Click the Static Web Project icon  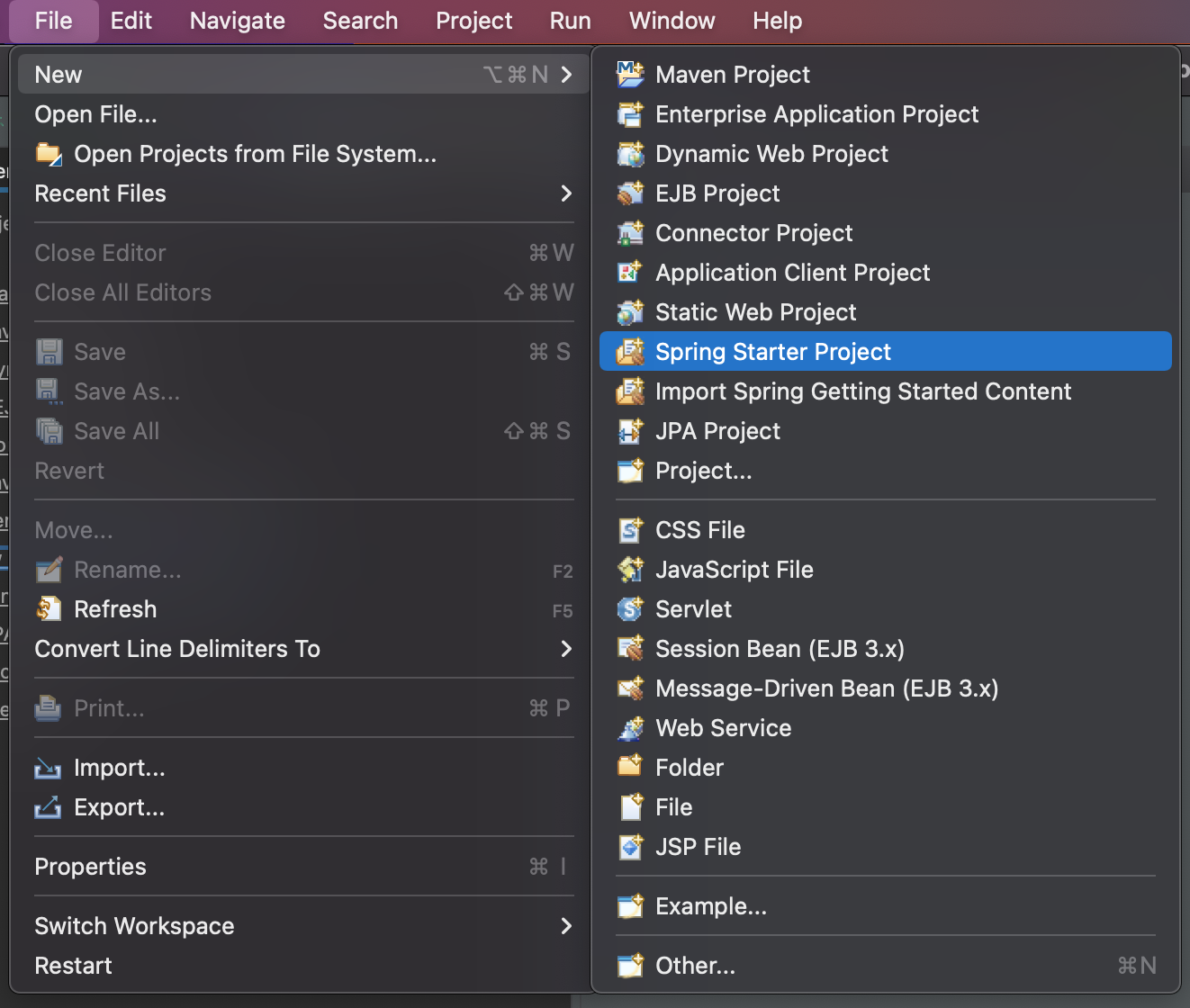630,311
